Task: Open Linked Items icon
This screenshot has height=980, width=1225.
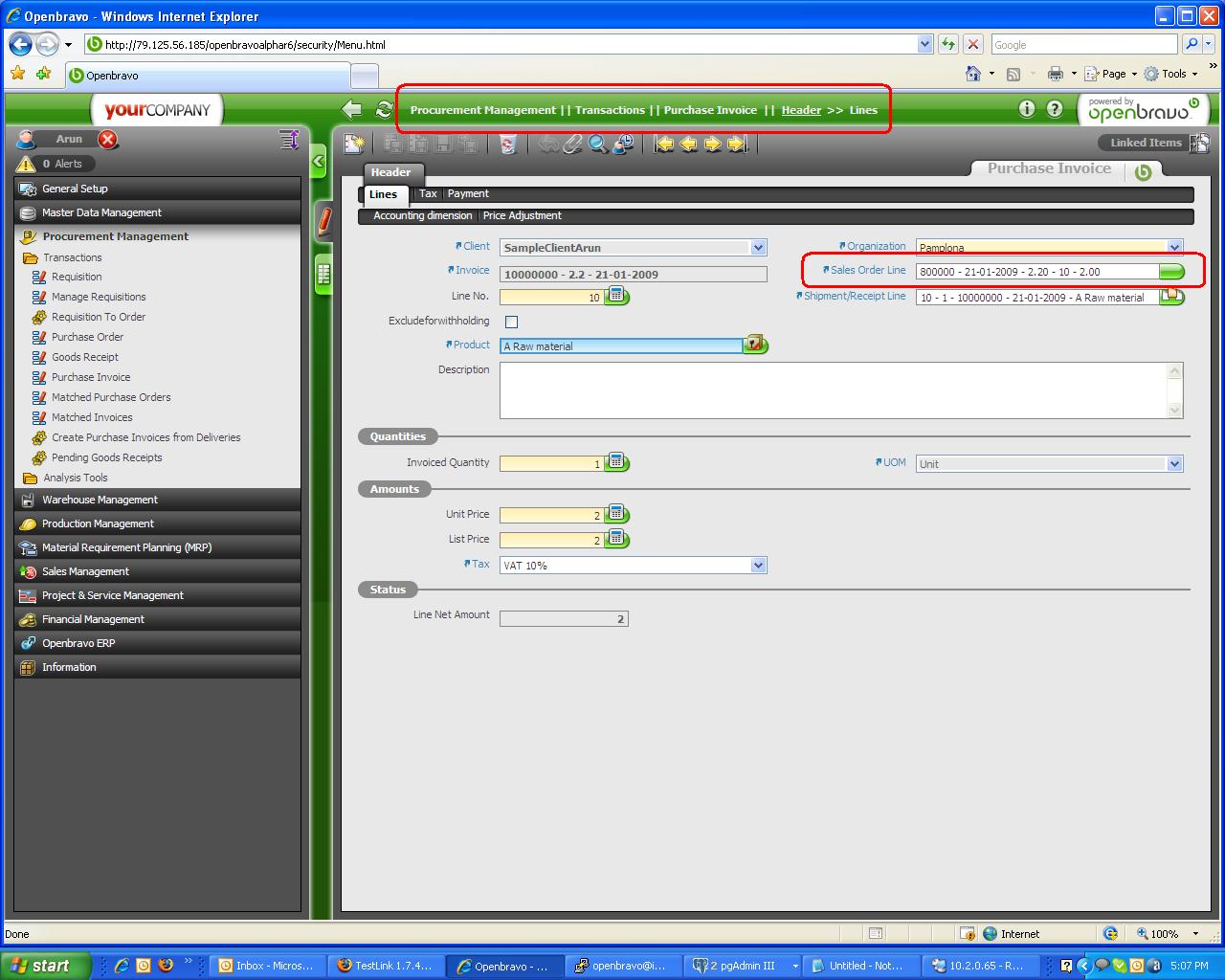Action: click(x=1200, y=143)
